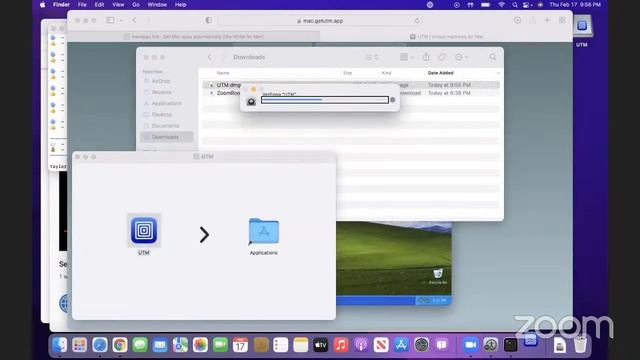The height and width of the screenshot is (360, 640).
Task: Open Launchpad from the Dock
Action: click(x=80, y=345)
